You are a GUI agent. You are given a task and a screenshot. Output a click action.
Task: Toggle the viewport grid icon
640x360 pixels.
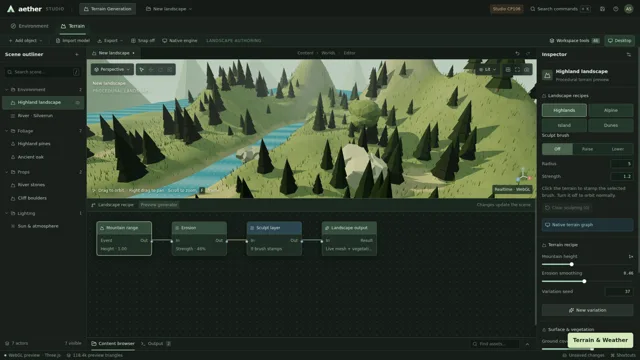(508, 69)
